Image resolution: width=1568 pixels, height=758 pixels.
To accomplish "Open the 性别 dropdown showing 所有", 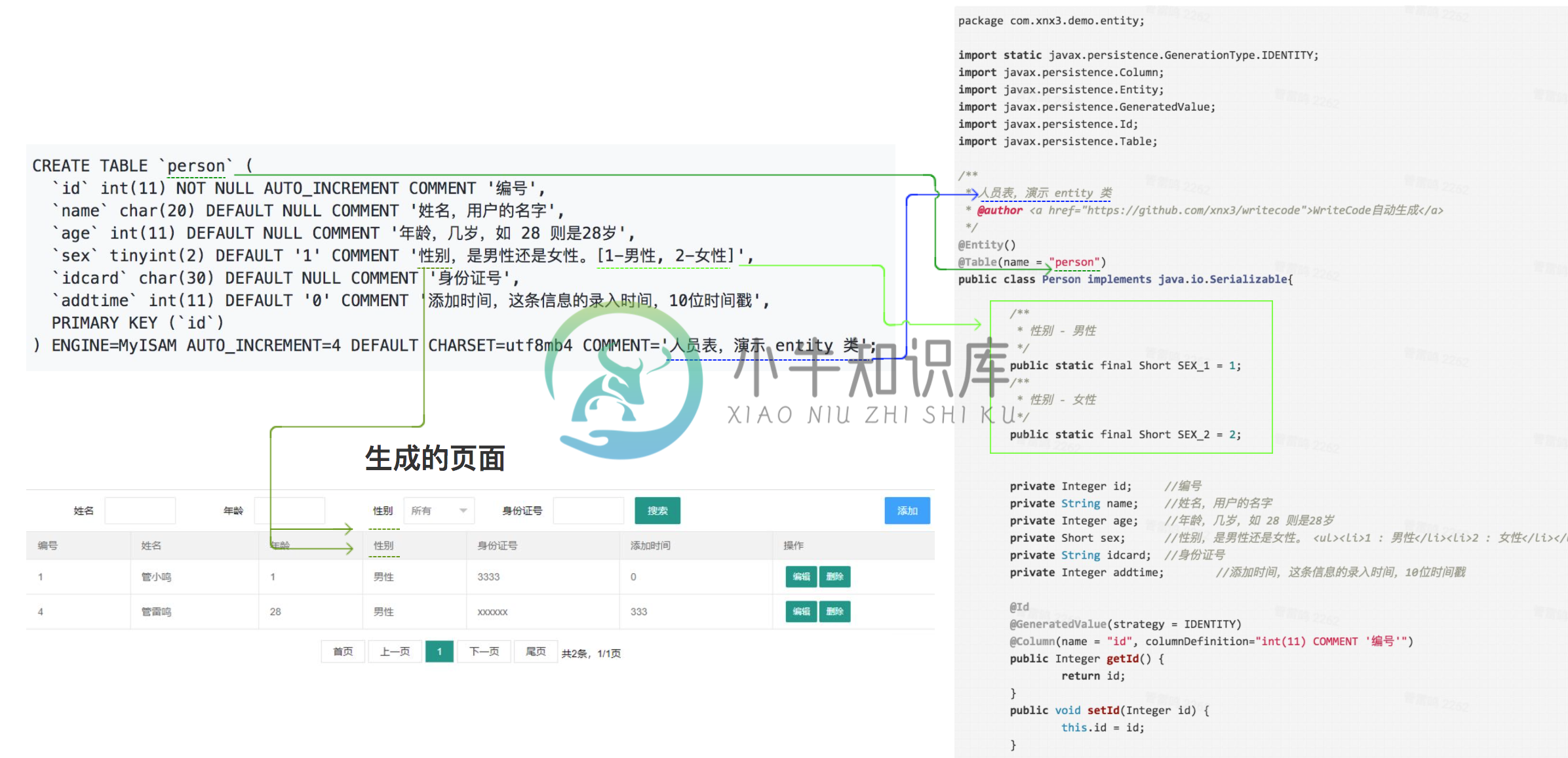I will click(439, 511).
